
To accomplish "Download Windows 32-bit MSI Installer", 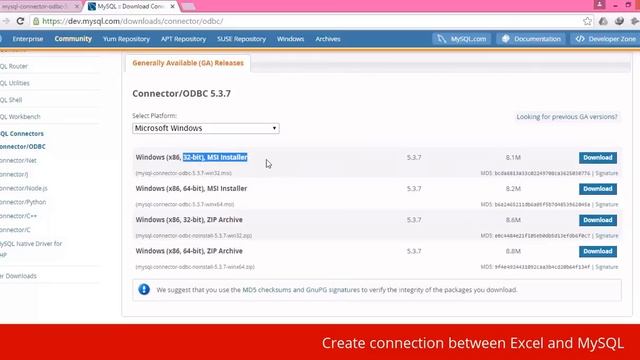I will 598,158.
